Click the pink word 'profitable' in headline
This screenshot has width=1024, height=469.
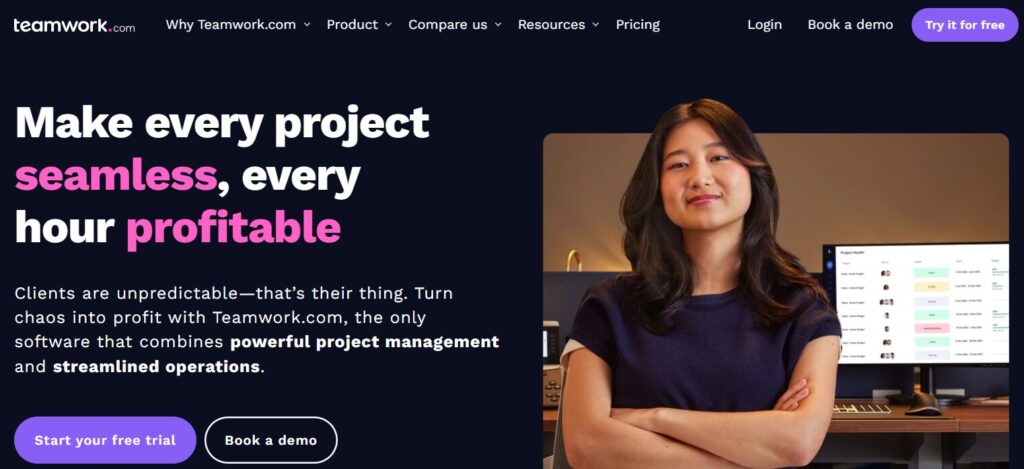[233, 229]
